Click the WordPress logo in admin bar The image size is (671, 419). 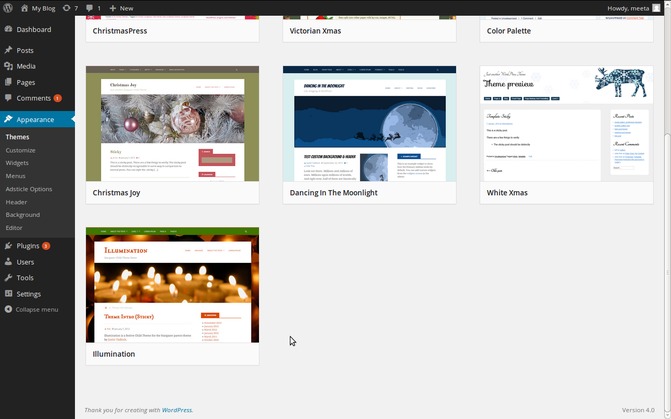pyautogui.click(x=8, y=8)
